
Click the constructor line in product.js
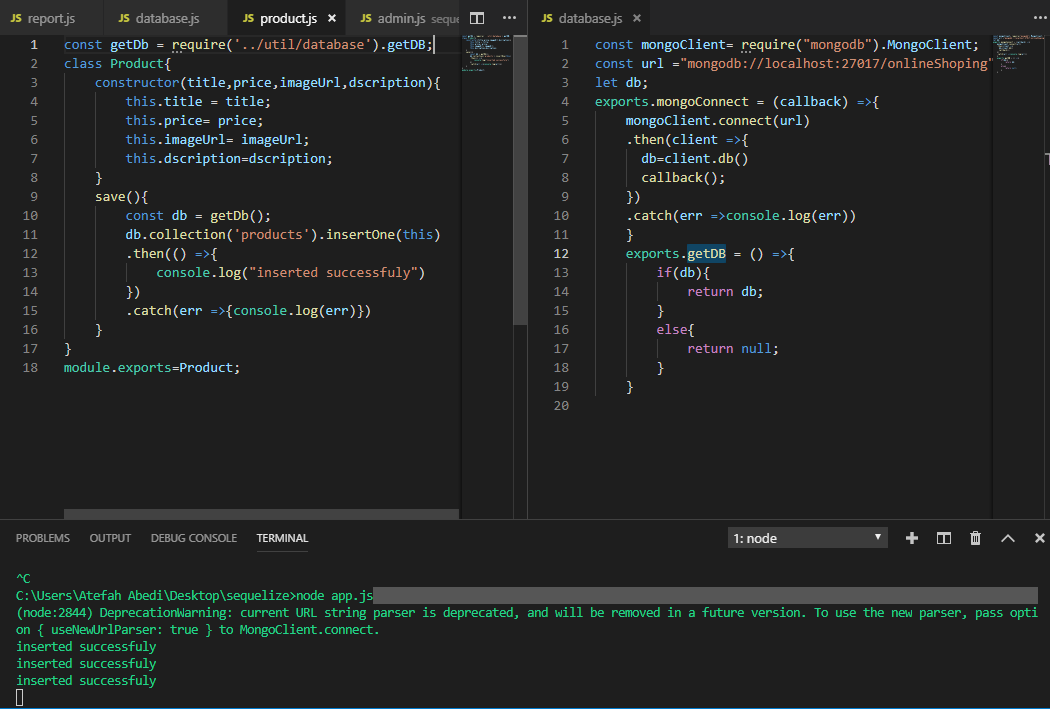[267, 82]
